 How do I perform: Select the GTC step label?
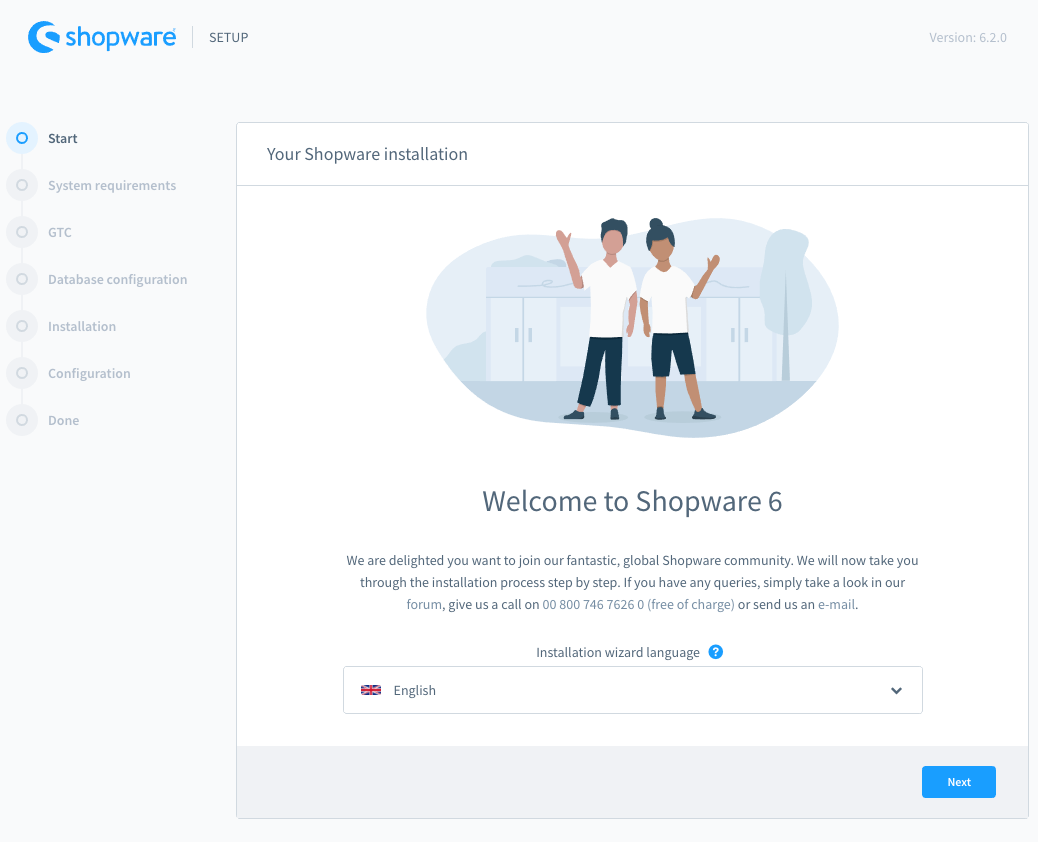click(60, 232)
